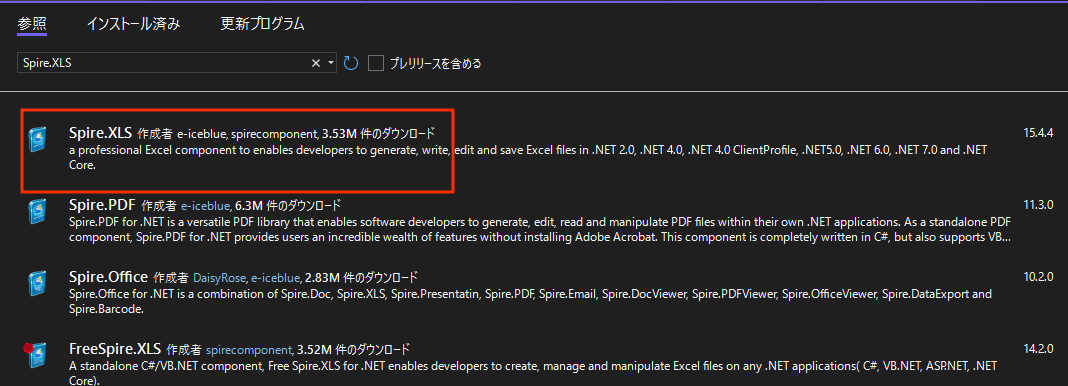Screen dimensions: 1068x386
Task: Click the Spire.Office package icon
Action: tap(37, 285)
